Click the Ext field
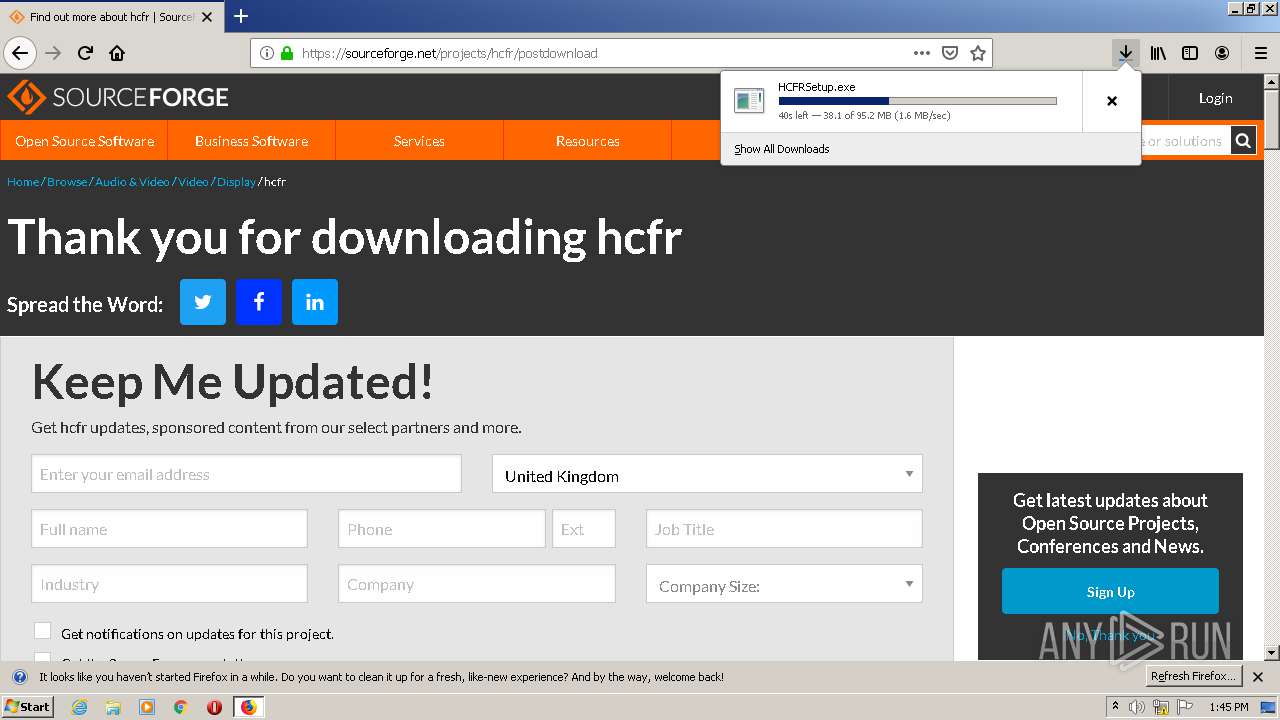This screenshot has width=1280, height=720. pyautogui.click(x=584, y=529)
